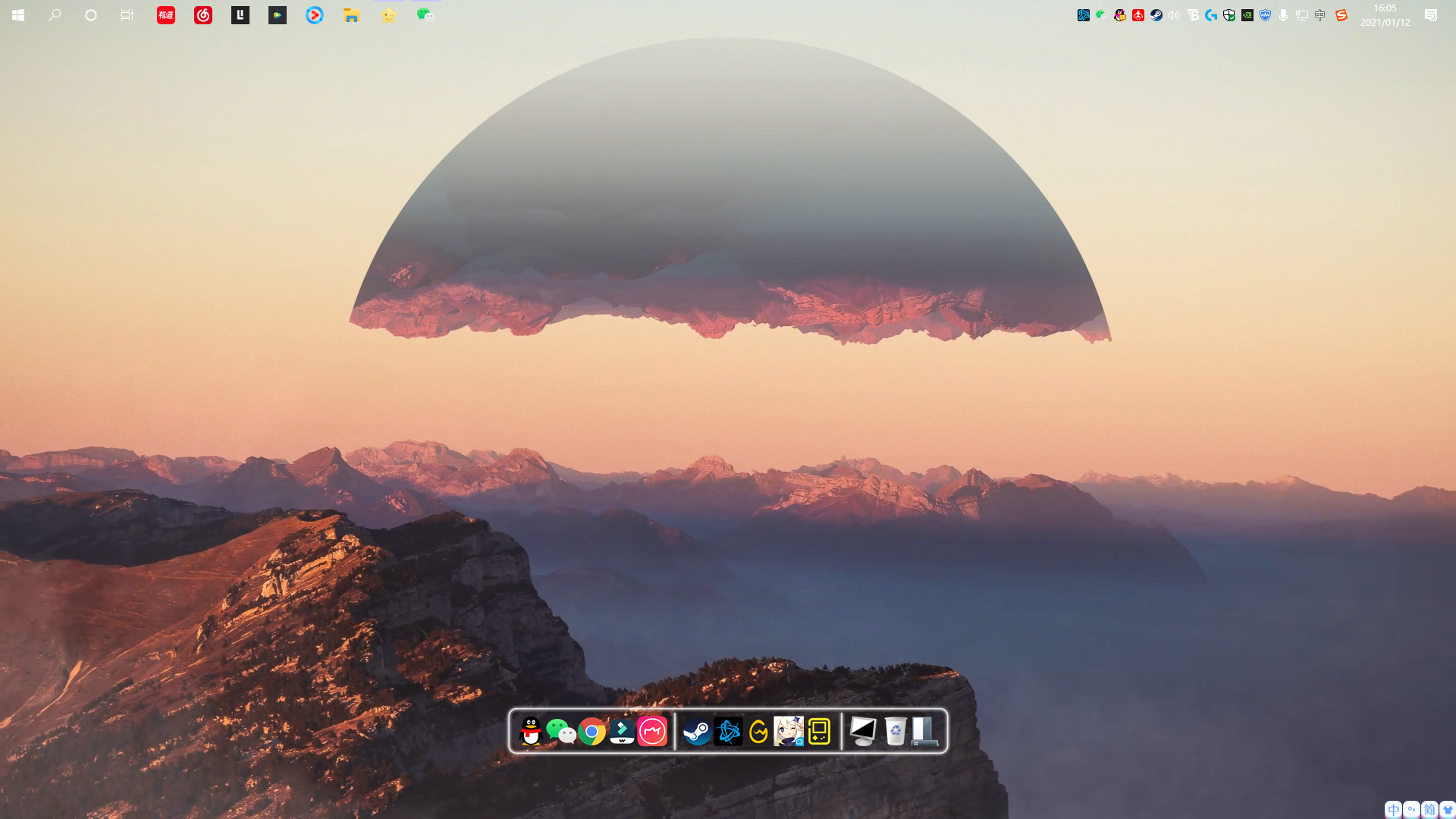
Task: Open NetEase Cloud Music on taskbar
Action: coord(202,15)
